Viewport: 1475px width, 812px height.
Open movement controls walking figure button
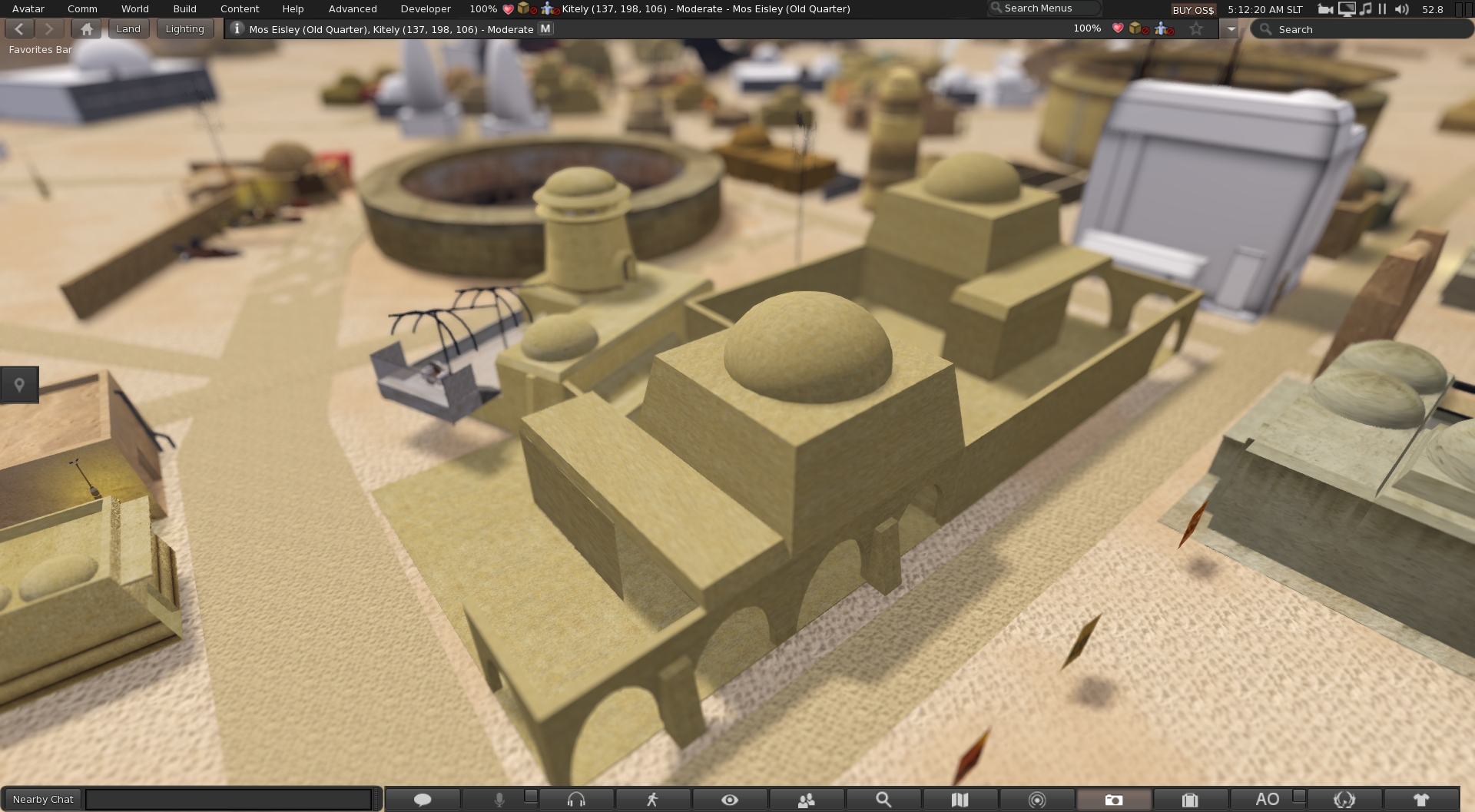[x=653, y=800]
